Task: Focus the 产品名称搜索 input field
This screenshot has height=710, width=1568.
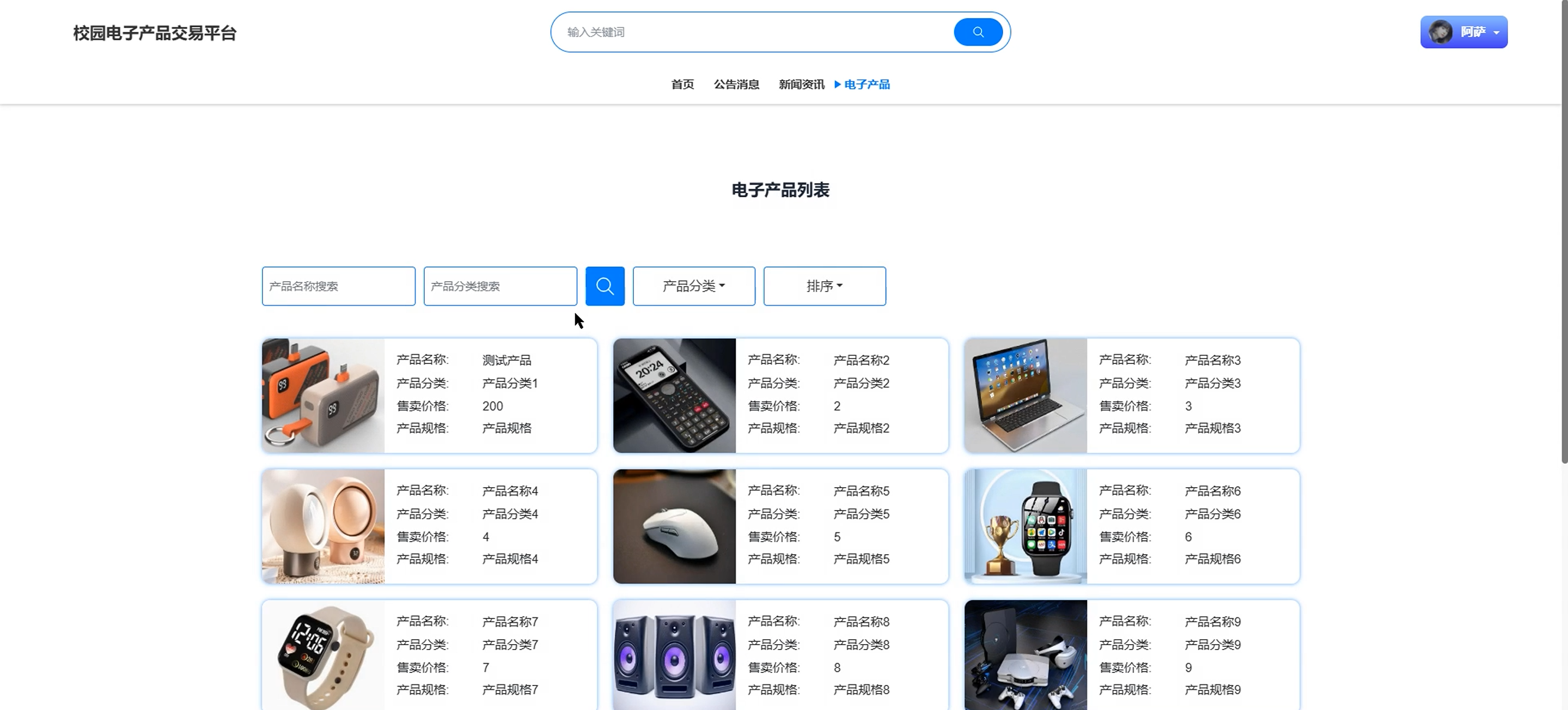Action: tap(338, 286)
